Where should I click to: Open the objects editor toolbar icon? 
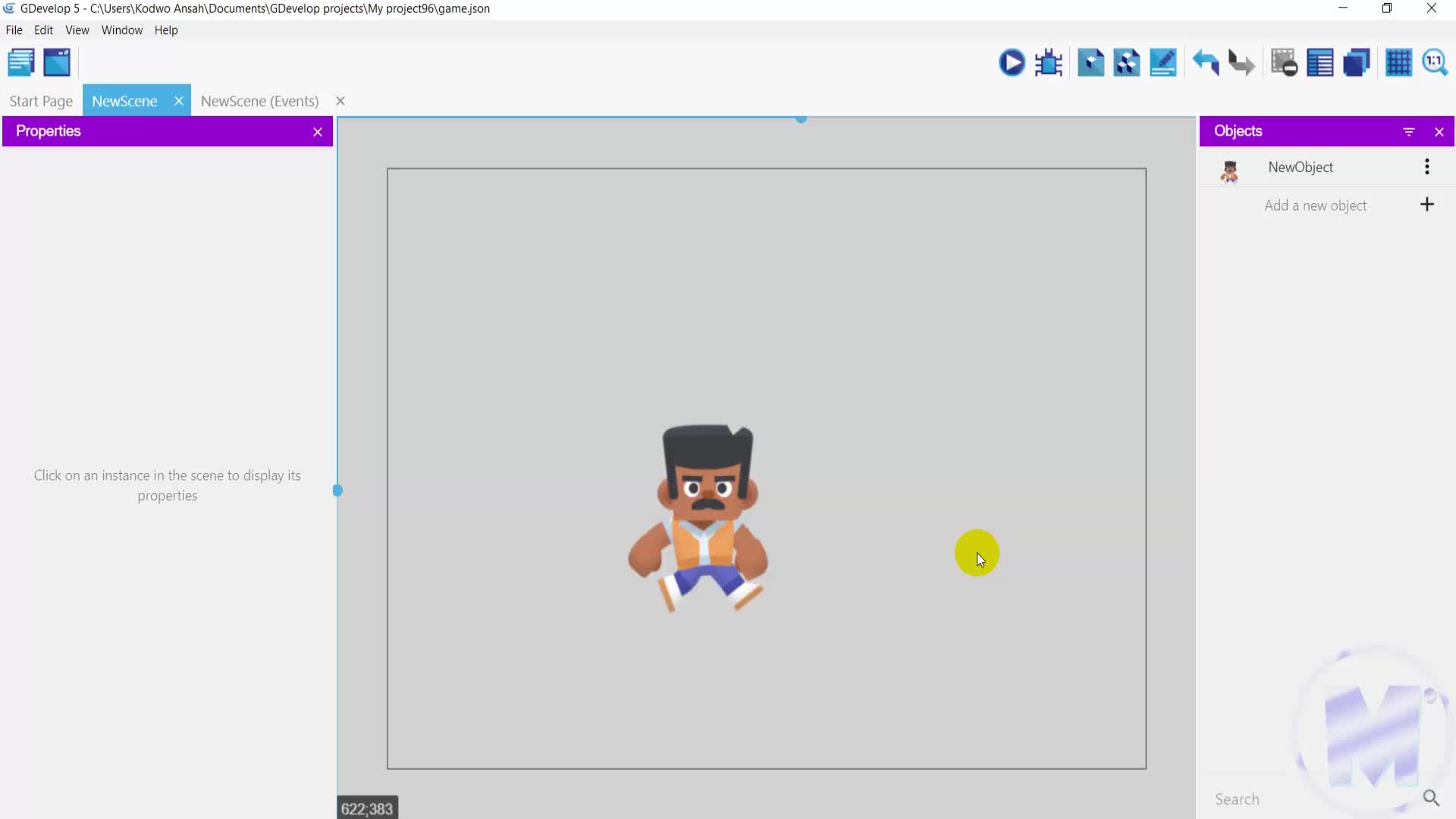(1090, 63)
